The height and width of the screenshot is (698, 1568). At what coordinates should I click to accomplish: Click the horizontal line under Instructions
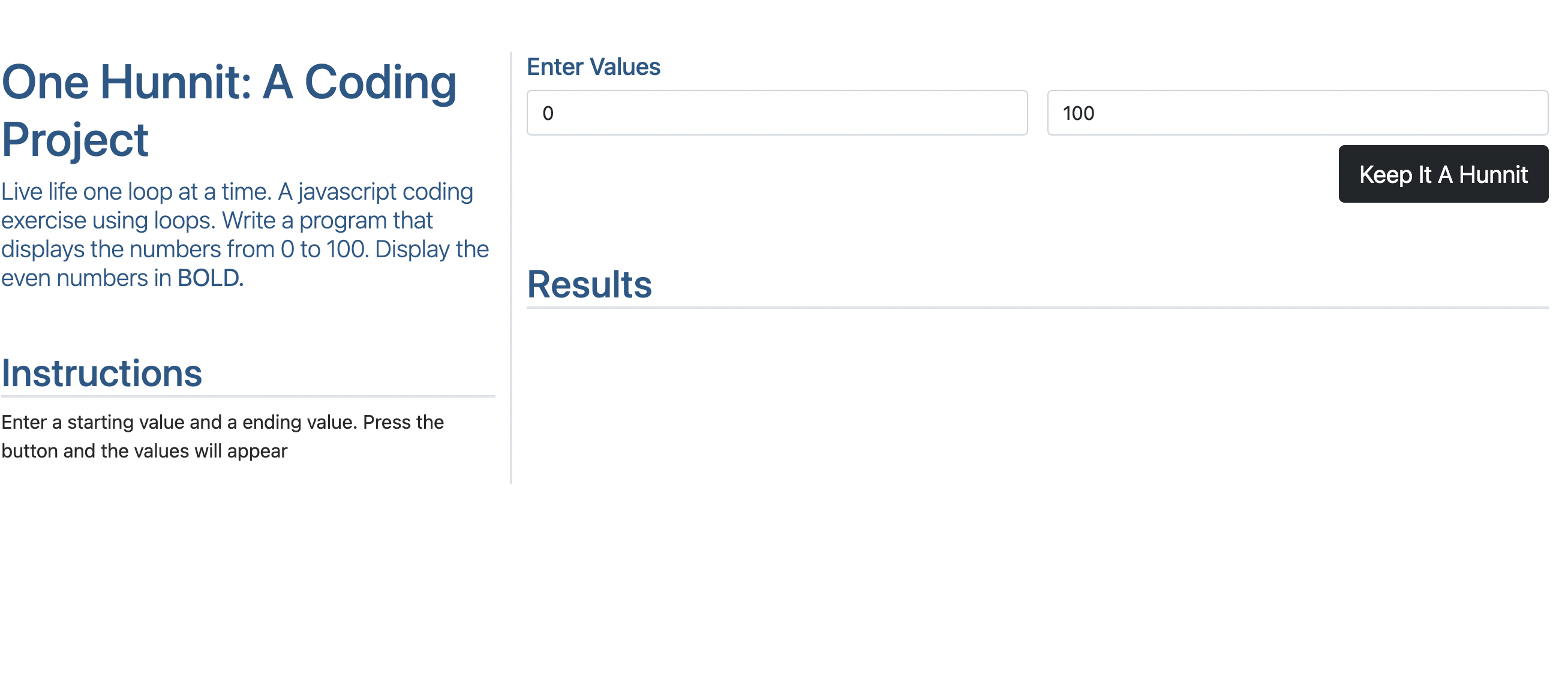tap(248, 397)
